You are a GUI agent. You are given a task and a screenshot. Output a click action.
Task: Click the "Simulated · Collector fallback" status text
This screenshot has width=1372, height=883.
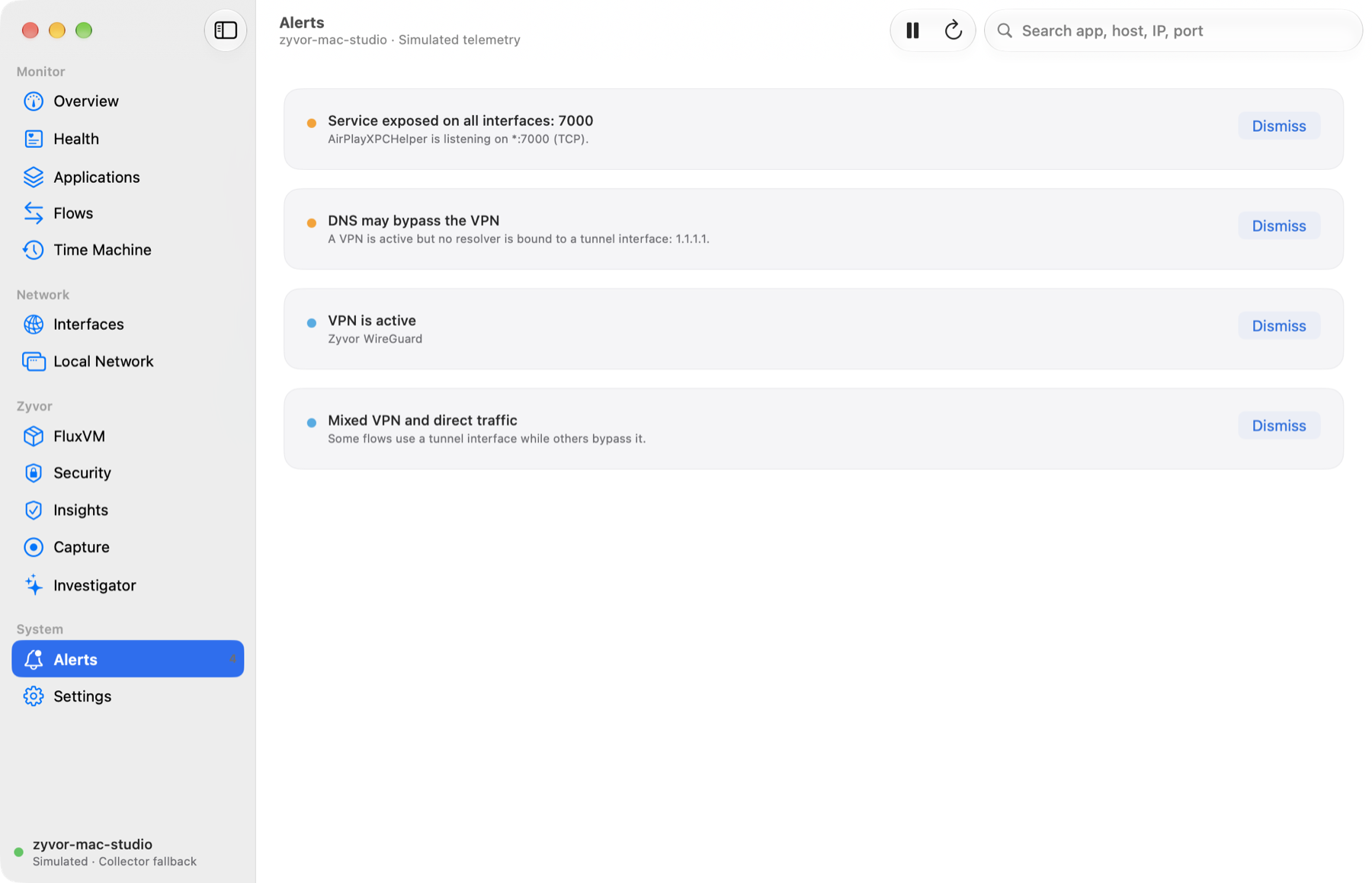[114, 862]
